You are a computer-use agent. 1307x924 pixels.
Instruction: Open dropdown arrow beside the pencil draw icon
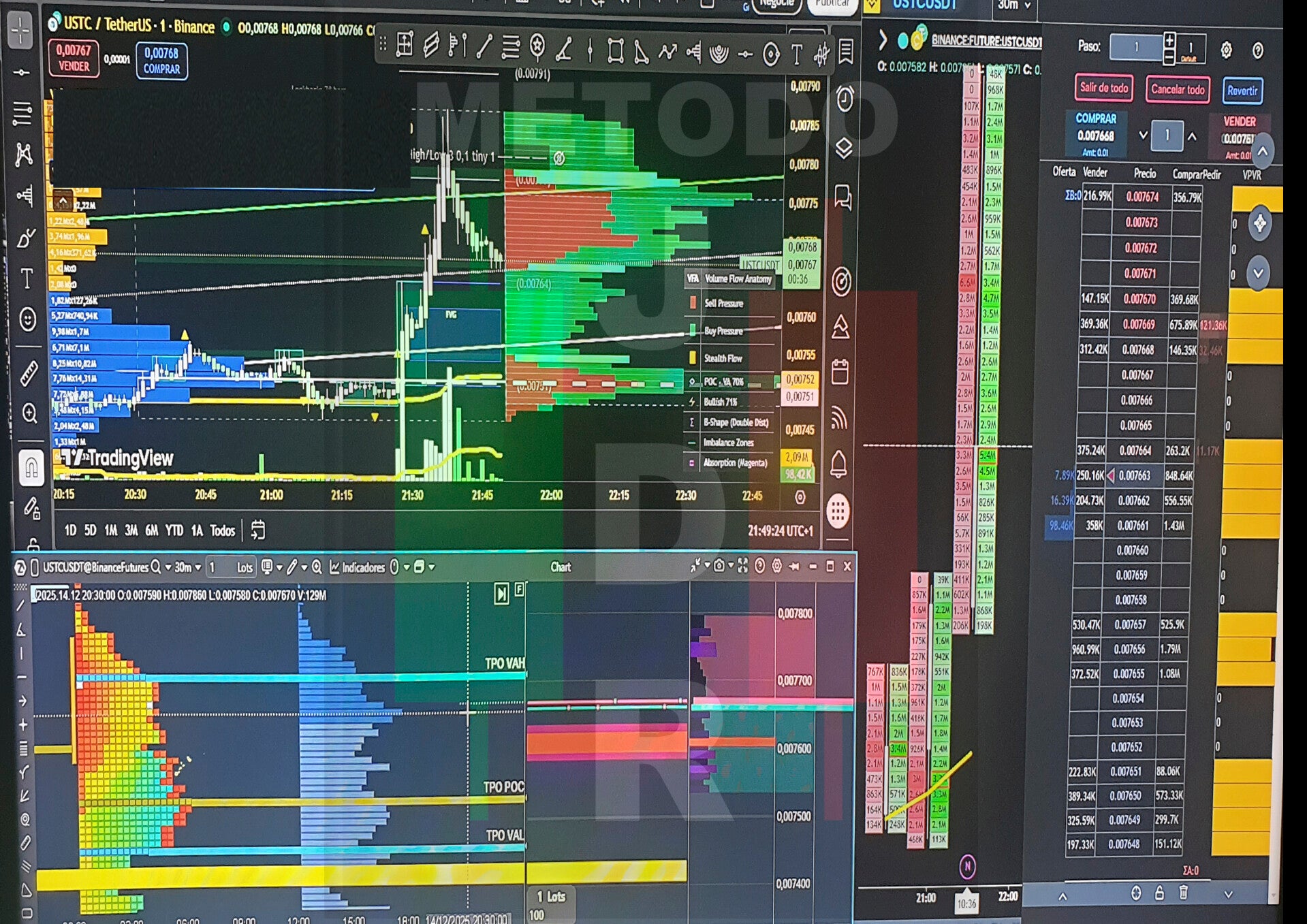point(304,567)
